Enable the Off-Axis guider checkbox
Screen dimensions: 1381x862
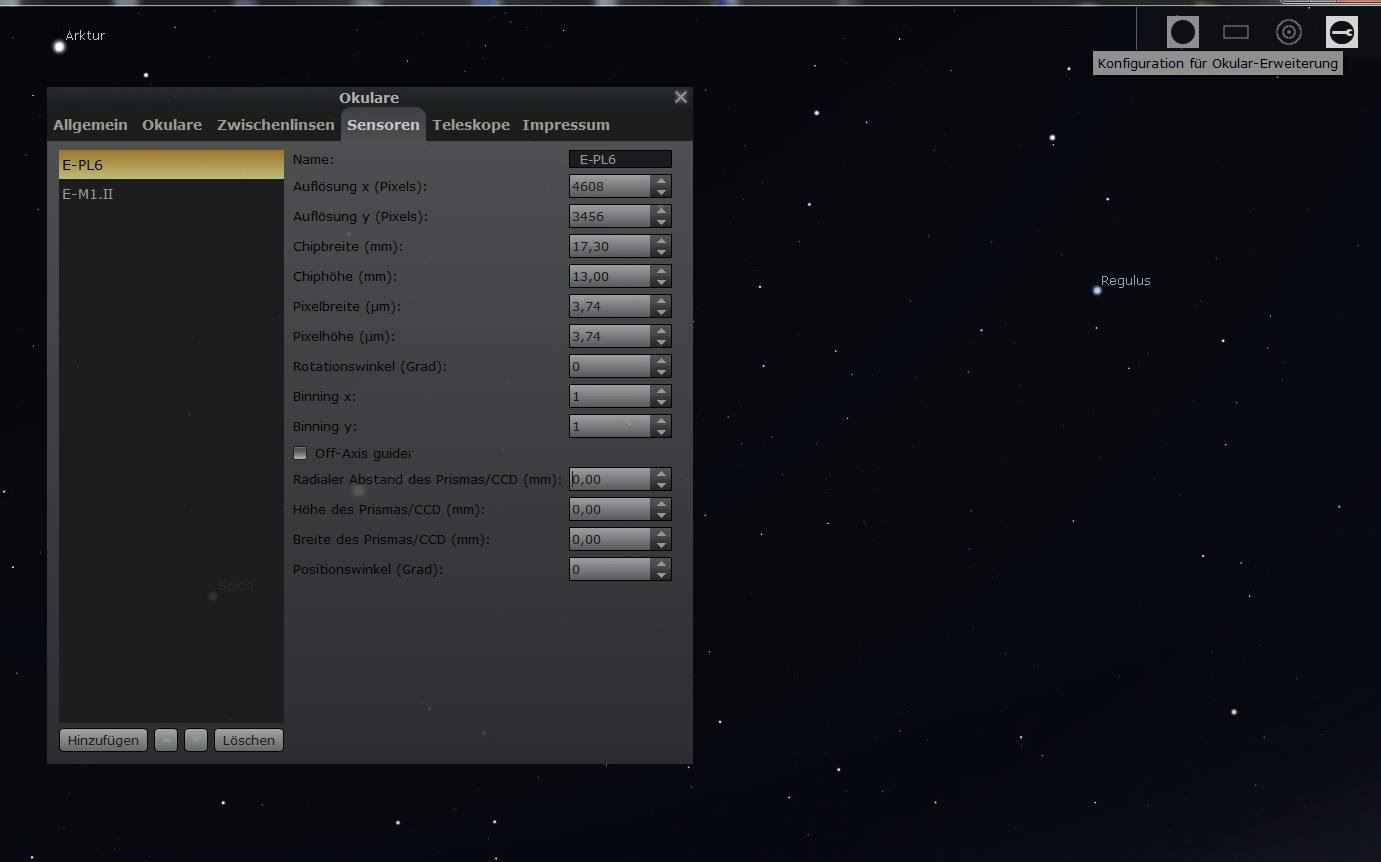(300, 453)
